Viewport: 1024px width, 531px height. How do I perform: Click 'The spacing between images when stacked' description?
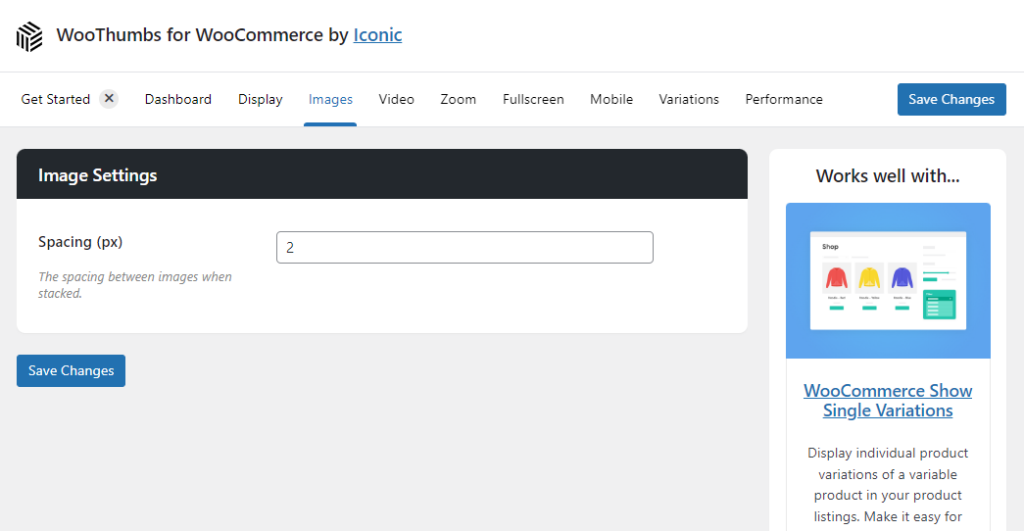(135, 285)
